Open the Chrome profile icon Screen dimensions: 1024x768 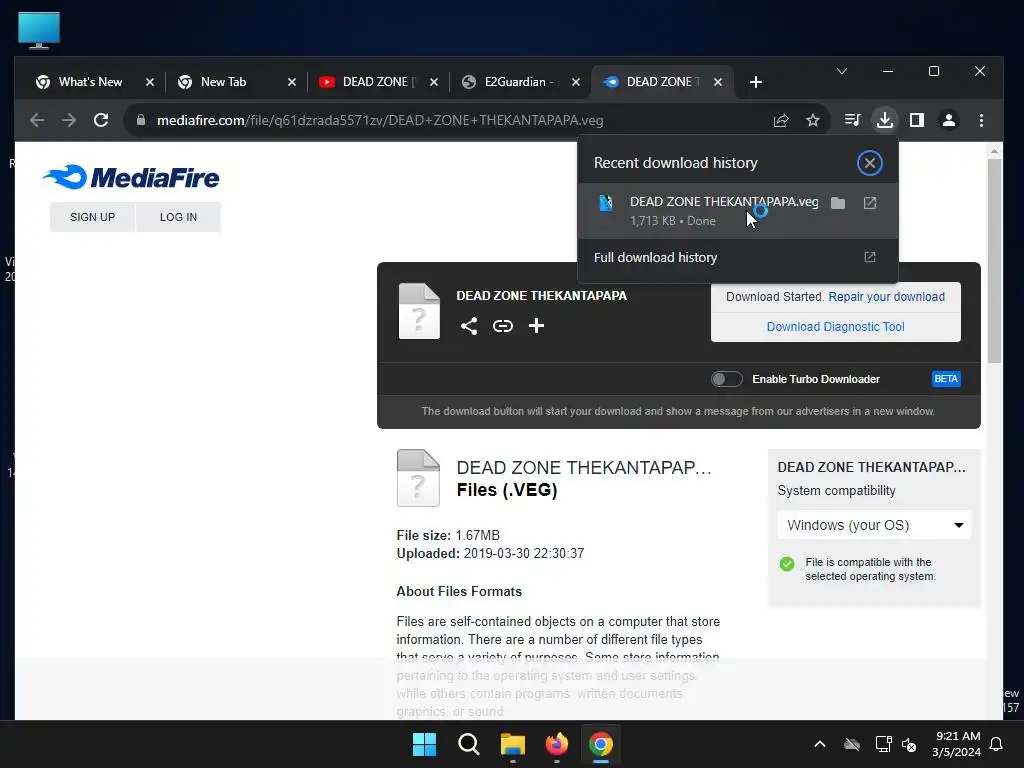pyautogui.click(x=948, y=120)
